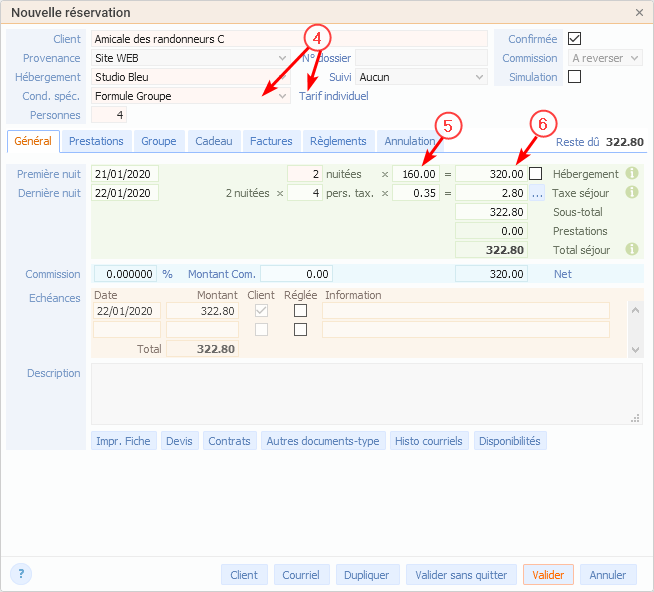Expand the Provenance dropdown

pyautogui.click(x=283, y=58)
